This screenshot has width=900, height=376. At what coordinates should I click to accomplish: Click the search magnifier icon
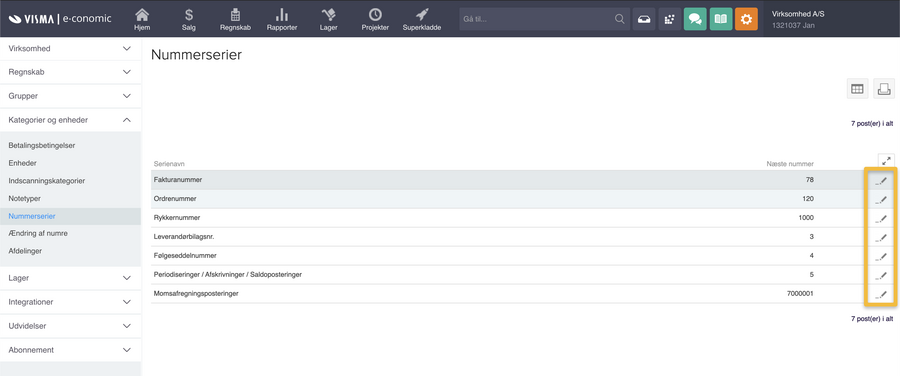pos(619,19)
